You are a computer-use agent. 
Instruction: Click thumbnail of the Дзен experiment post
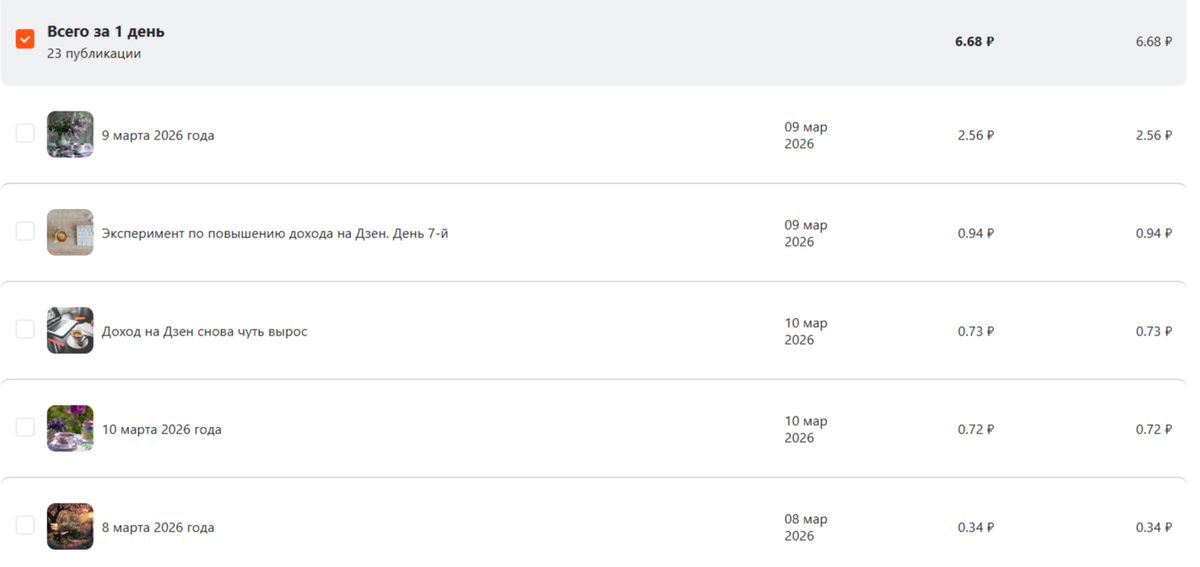[x=70, y=232]
